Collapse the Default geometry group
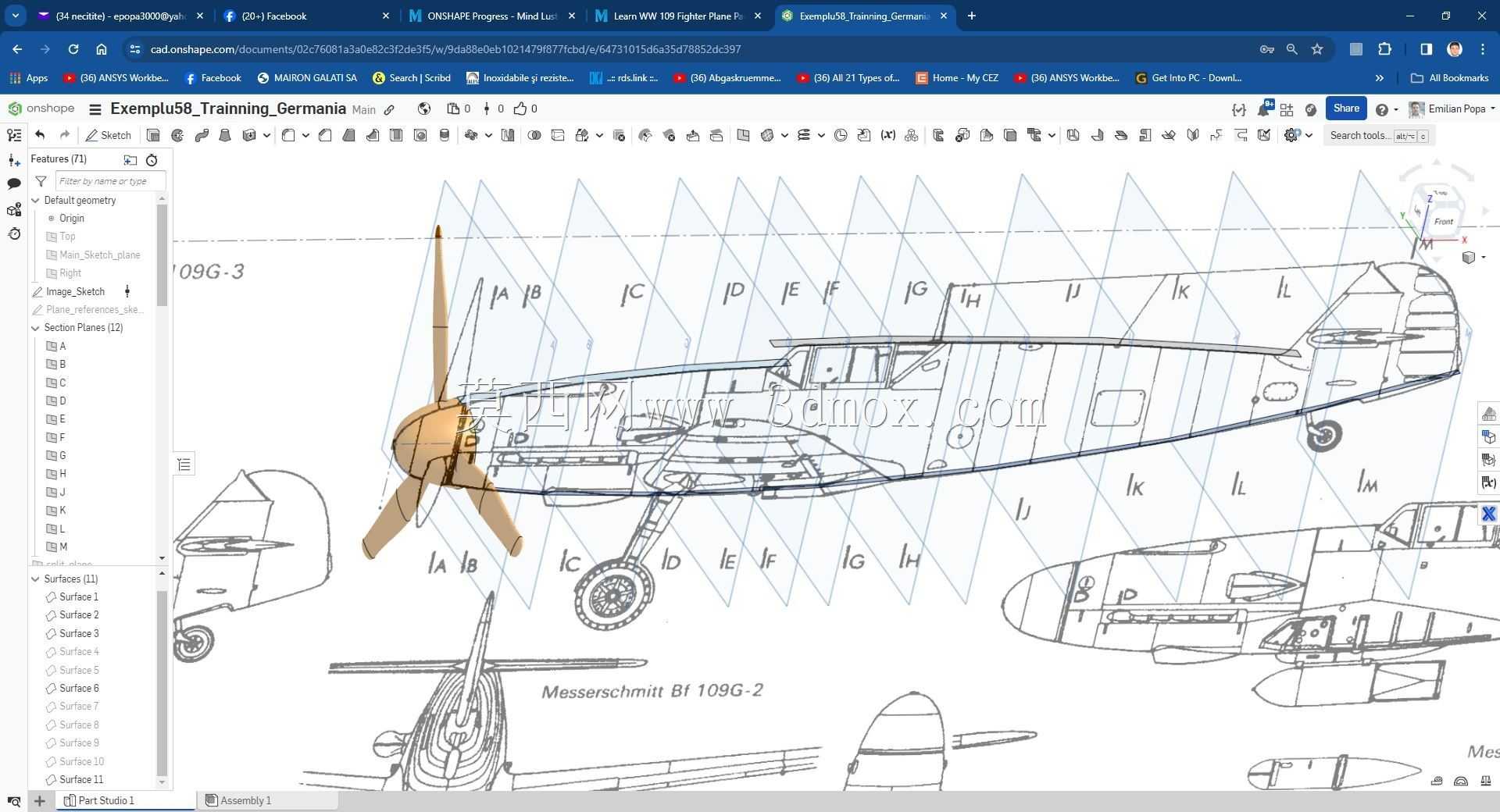This screenshot has height=812, width=1500. point(35,201)
